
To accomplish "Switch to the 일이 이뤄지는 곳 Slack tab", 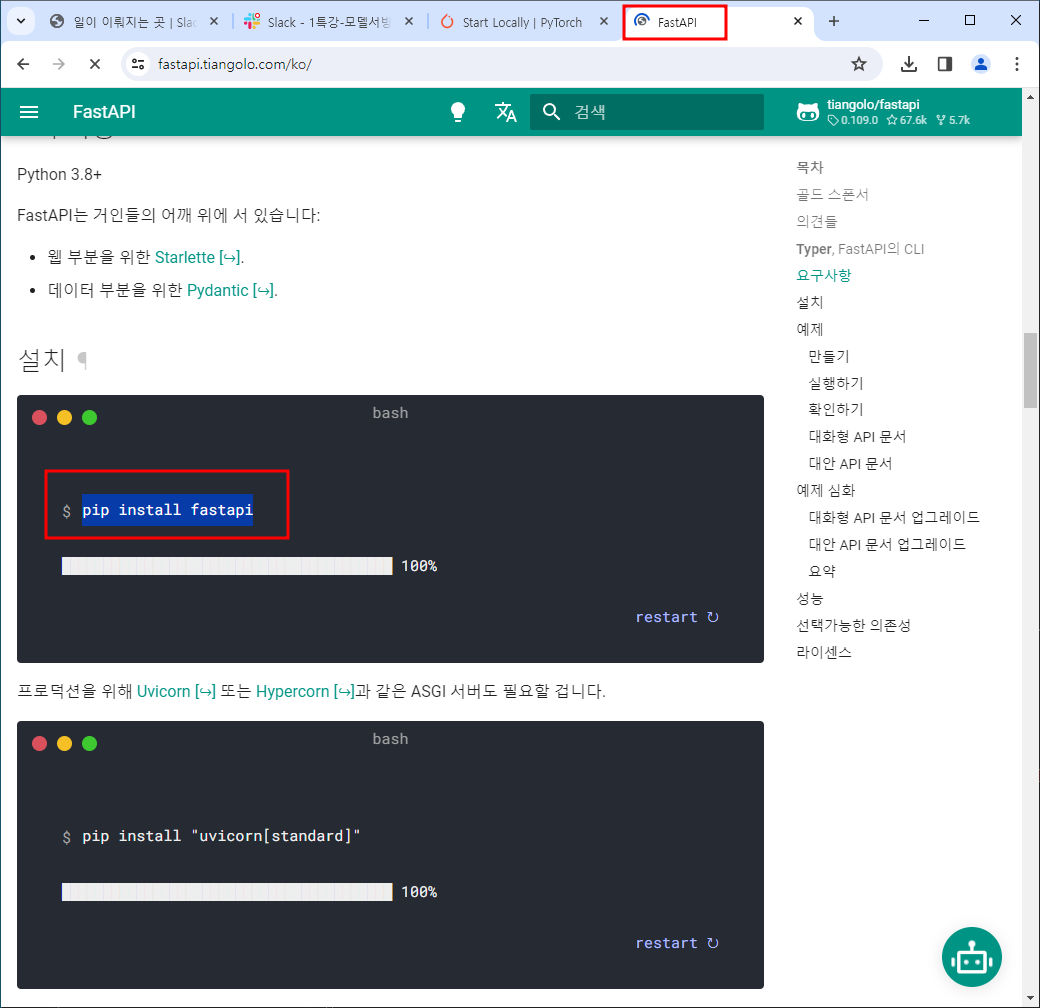I will click(x=135, y=22).
